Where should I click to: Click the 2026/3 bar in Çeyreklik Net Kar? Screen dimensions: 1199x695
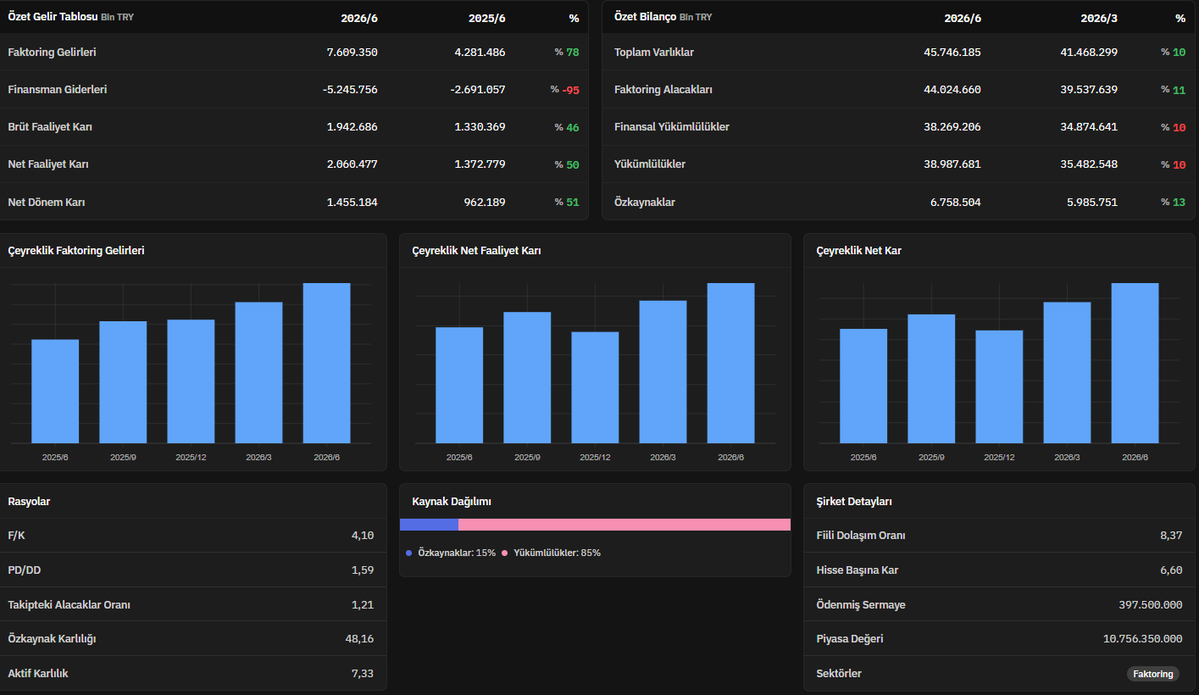coord(1067,372)
